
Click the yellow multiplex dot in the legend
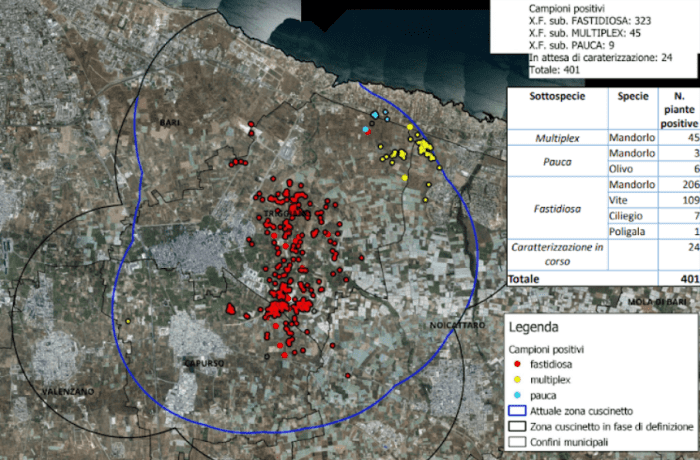(517, 380)
